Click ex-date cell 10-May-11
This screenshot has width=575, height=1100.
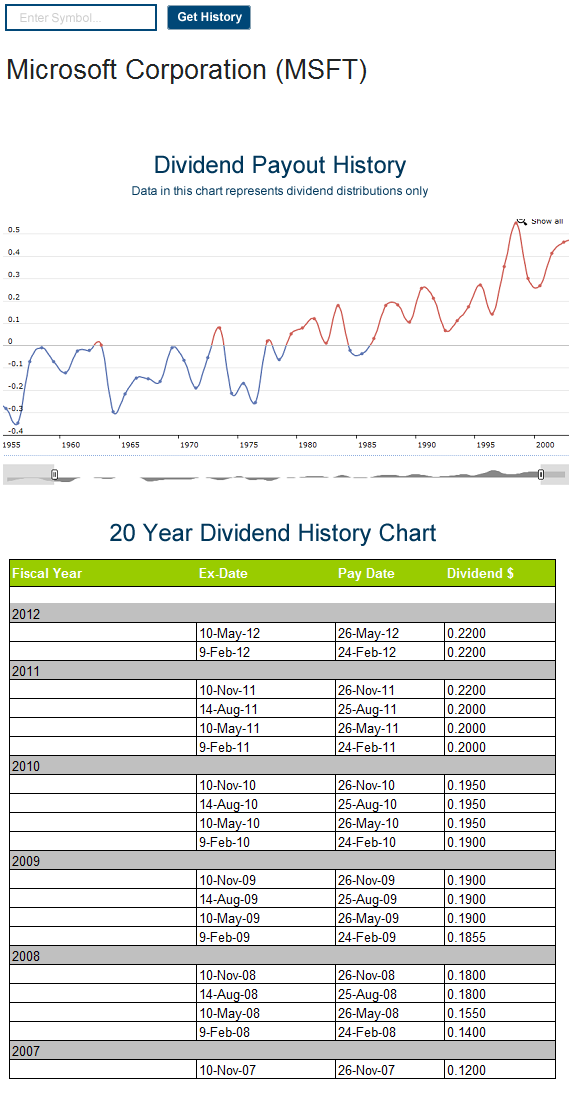[266, 727]
